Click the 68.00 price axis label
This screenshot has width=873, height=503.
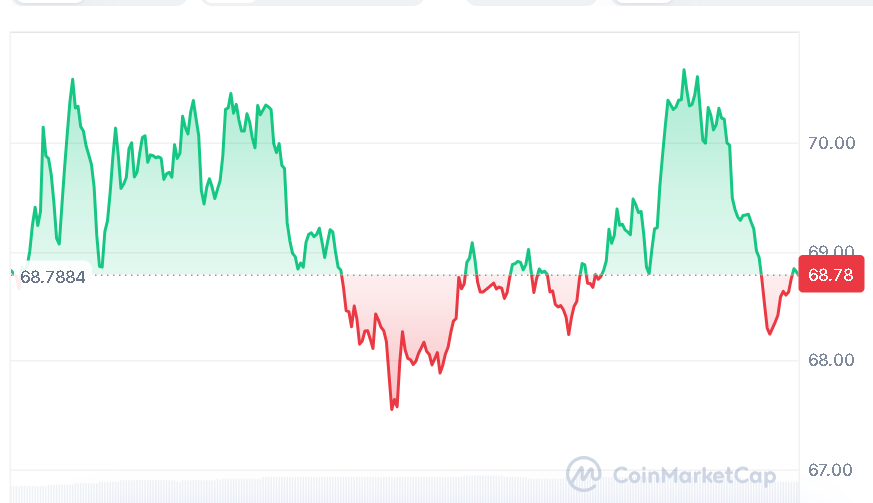[x=831, y=360]
